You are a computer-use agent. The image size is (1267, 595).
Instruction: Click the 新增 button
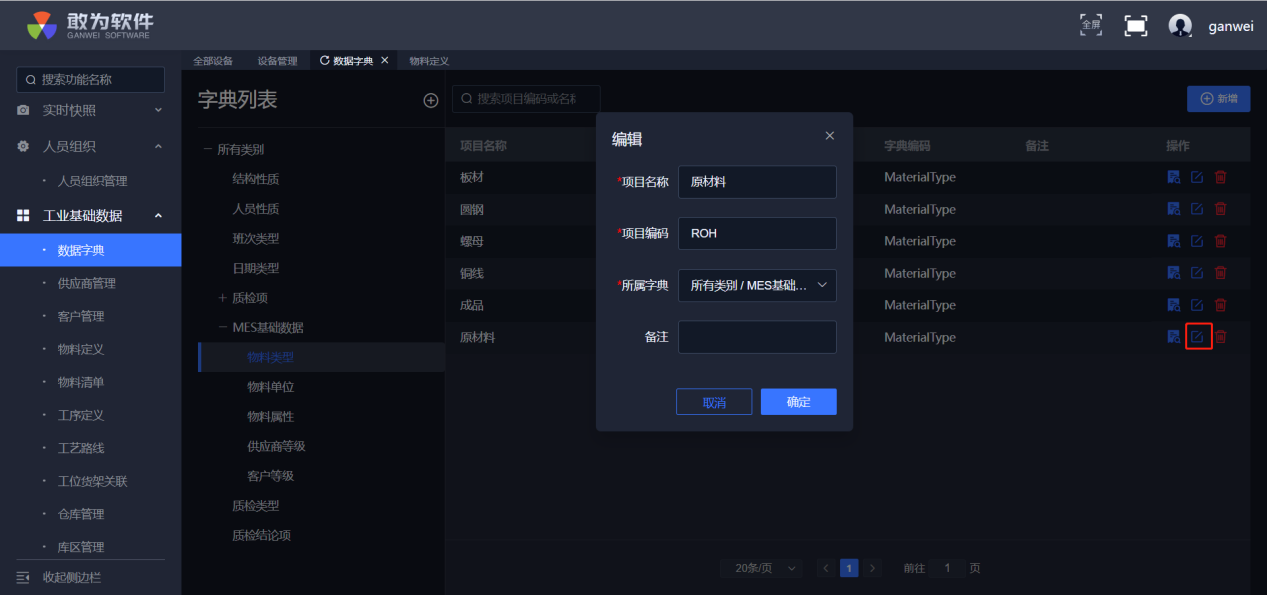(x=1218, y=99)
